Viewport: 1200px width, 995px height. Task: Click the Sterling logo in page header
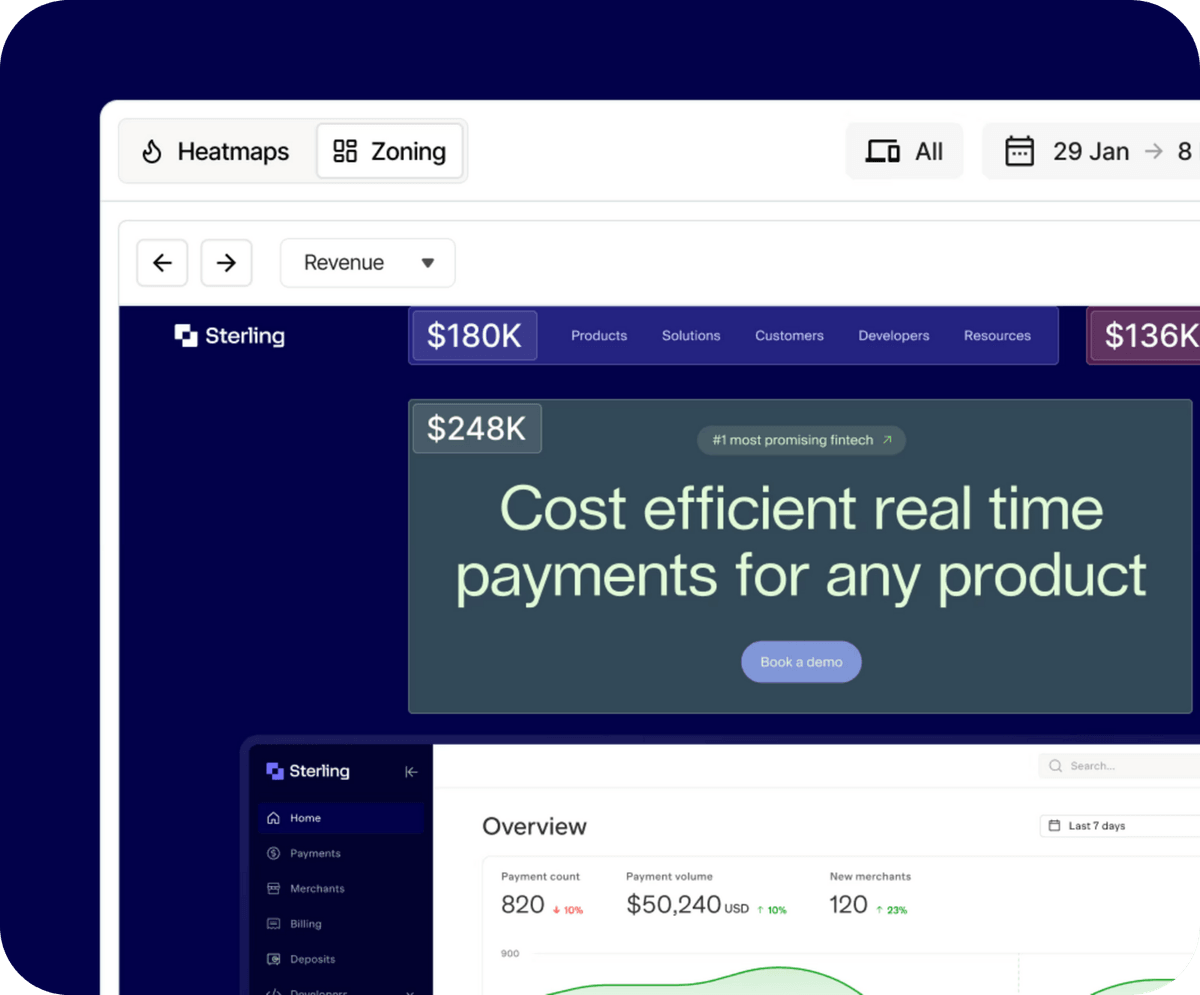coord(230,336)
